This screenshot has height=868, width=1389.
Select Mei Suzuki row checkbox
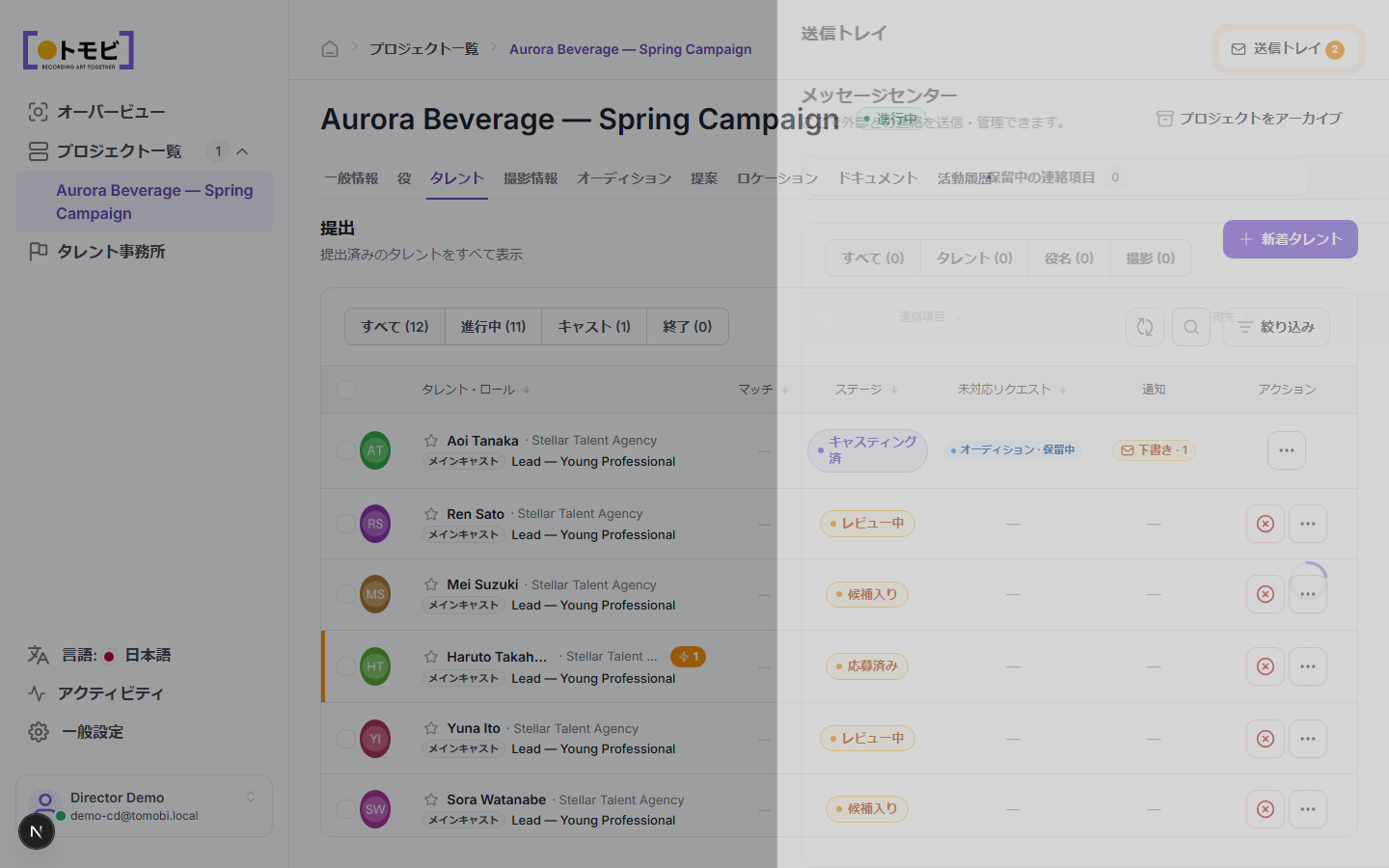[x=345, y=594]
